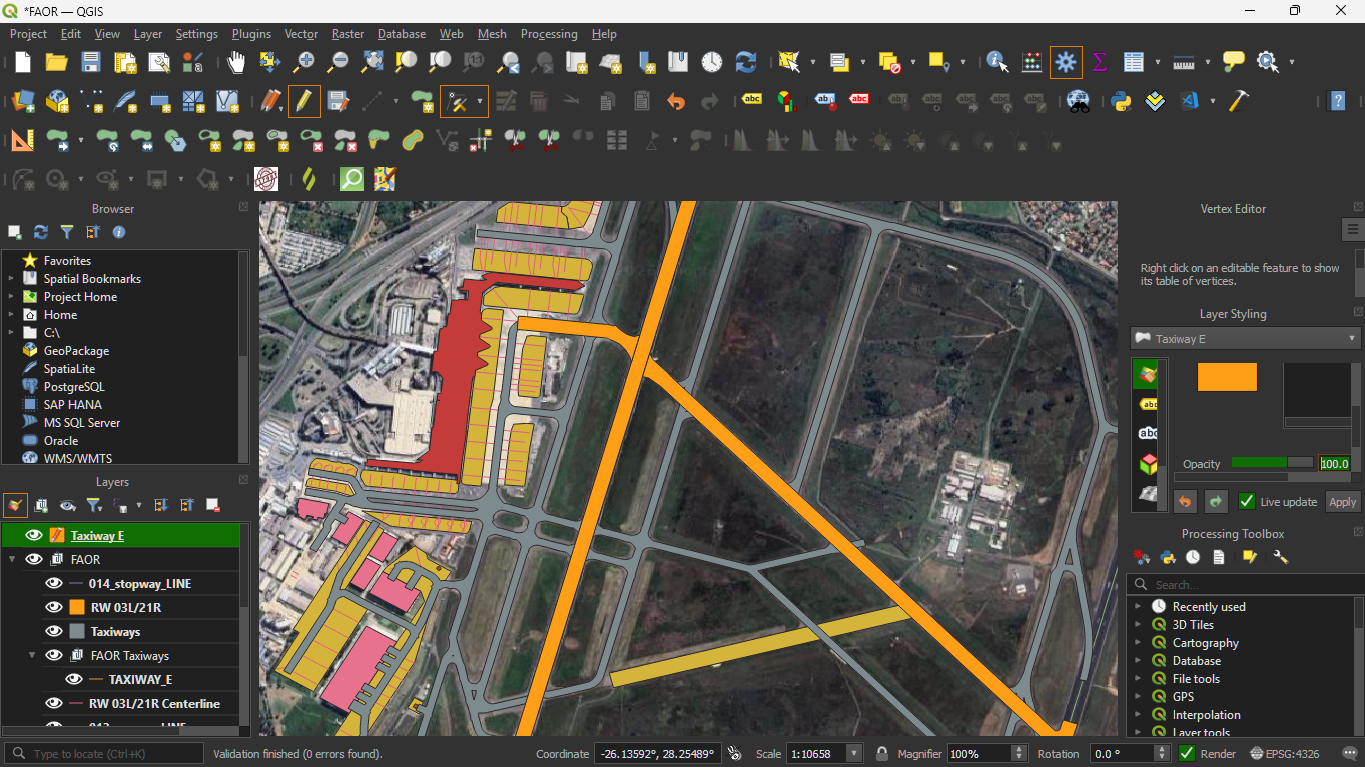The width and height of the screenshot is (1365, 767).
Task: Click the Save Project icon
Action: click(x=91, y=63)
